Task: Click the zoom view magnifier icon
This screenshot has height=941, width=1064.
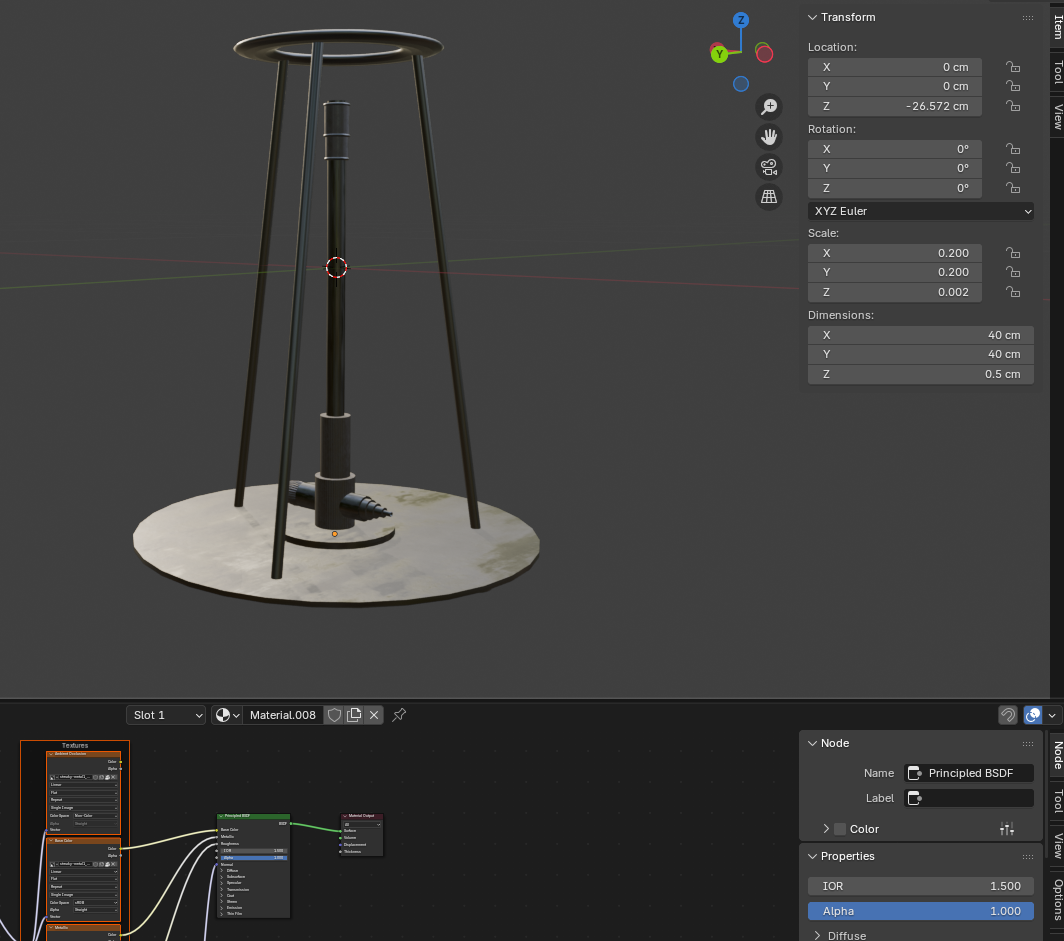Action: (768, 106)
